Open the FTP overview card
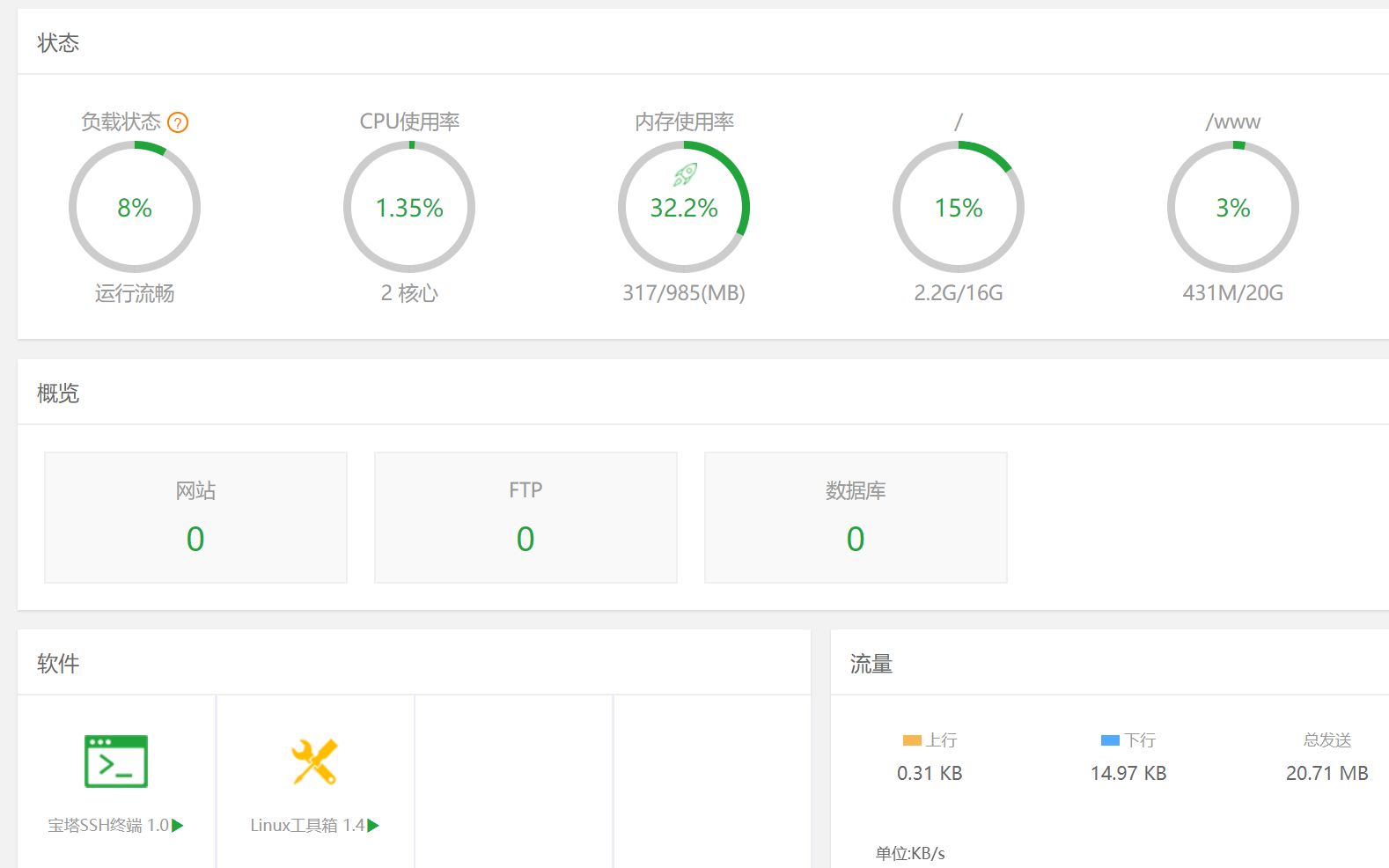1389x868 pixels. 525,518
